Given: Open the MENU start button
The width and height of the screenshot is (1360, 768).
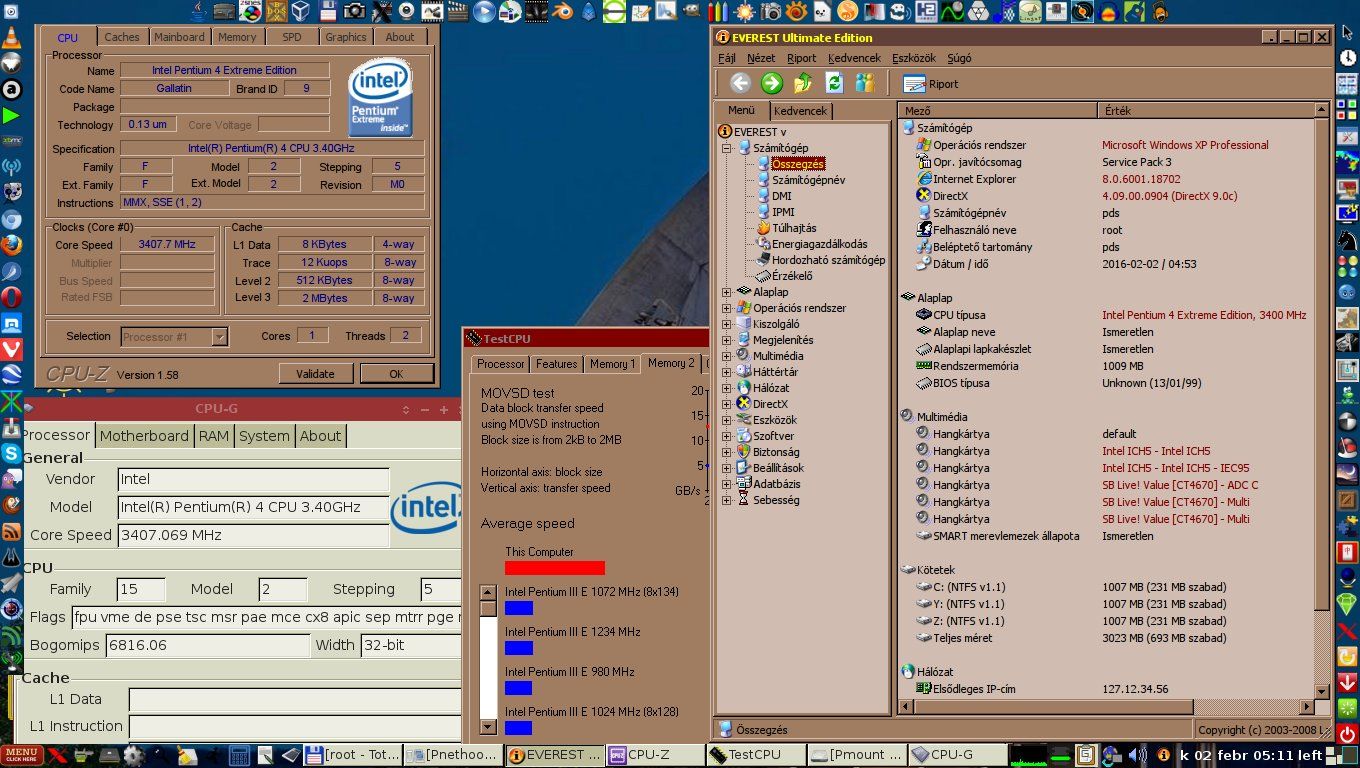Looking at the screenshot, I should click(21, 755).
